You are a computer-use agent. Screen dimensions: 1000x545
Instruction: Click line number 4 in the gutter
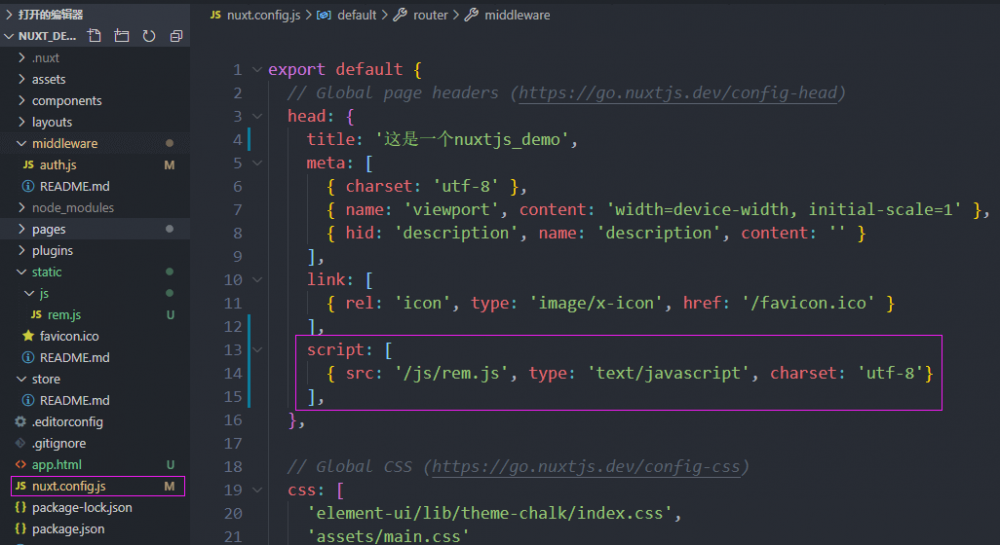(x=237, y=139)
